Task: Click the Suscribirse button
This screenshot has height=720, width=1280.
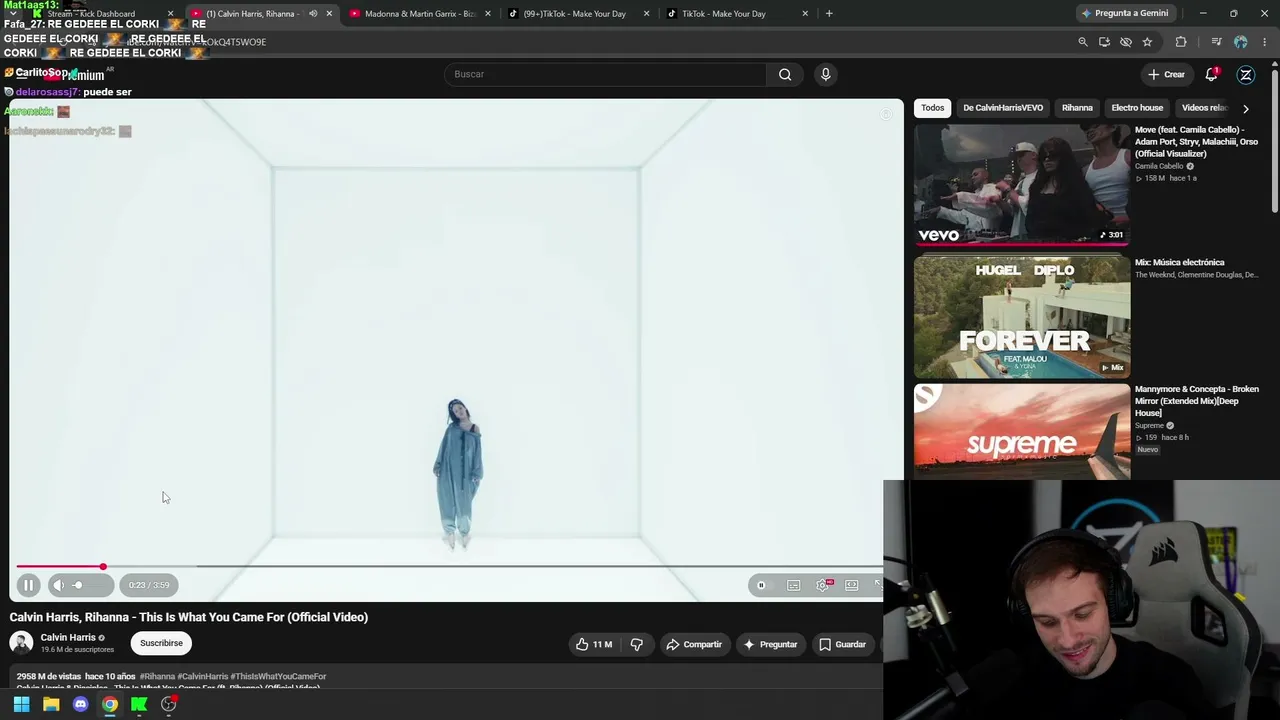Action: pyautogui.click(x=161, y=643)
